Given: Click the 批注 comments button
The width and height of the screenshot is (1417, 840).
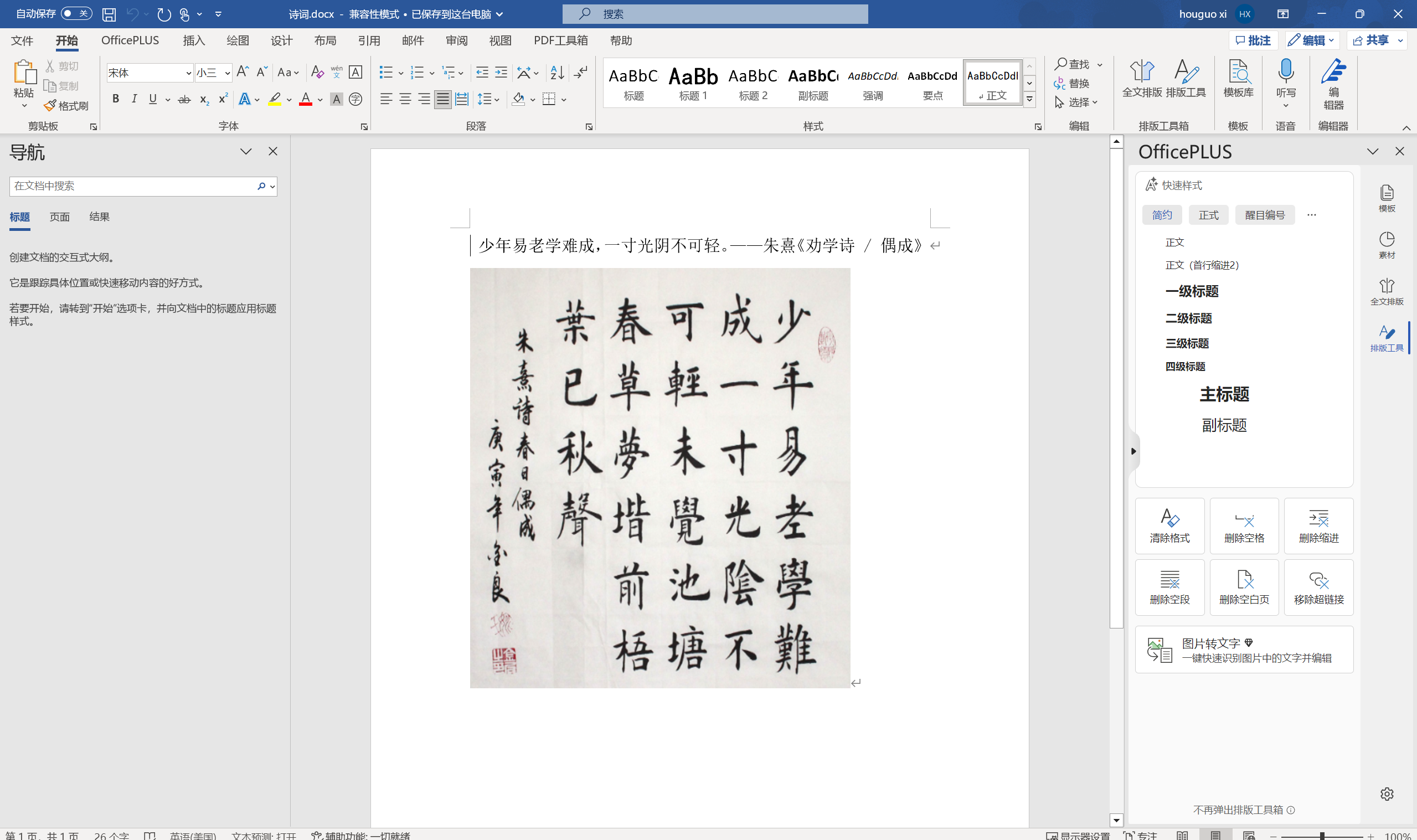Looking at the screenshot, I should tap(1253, 40).
